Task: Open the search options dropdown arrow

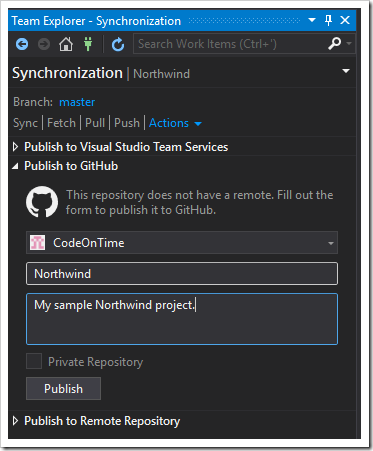Action: pos(349,43)
